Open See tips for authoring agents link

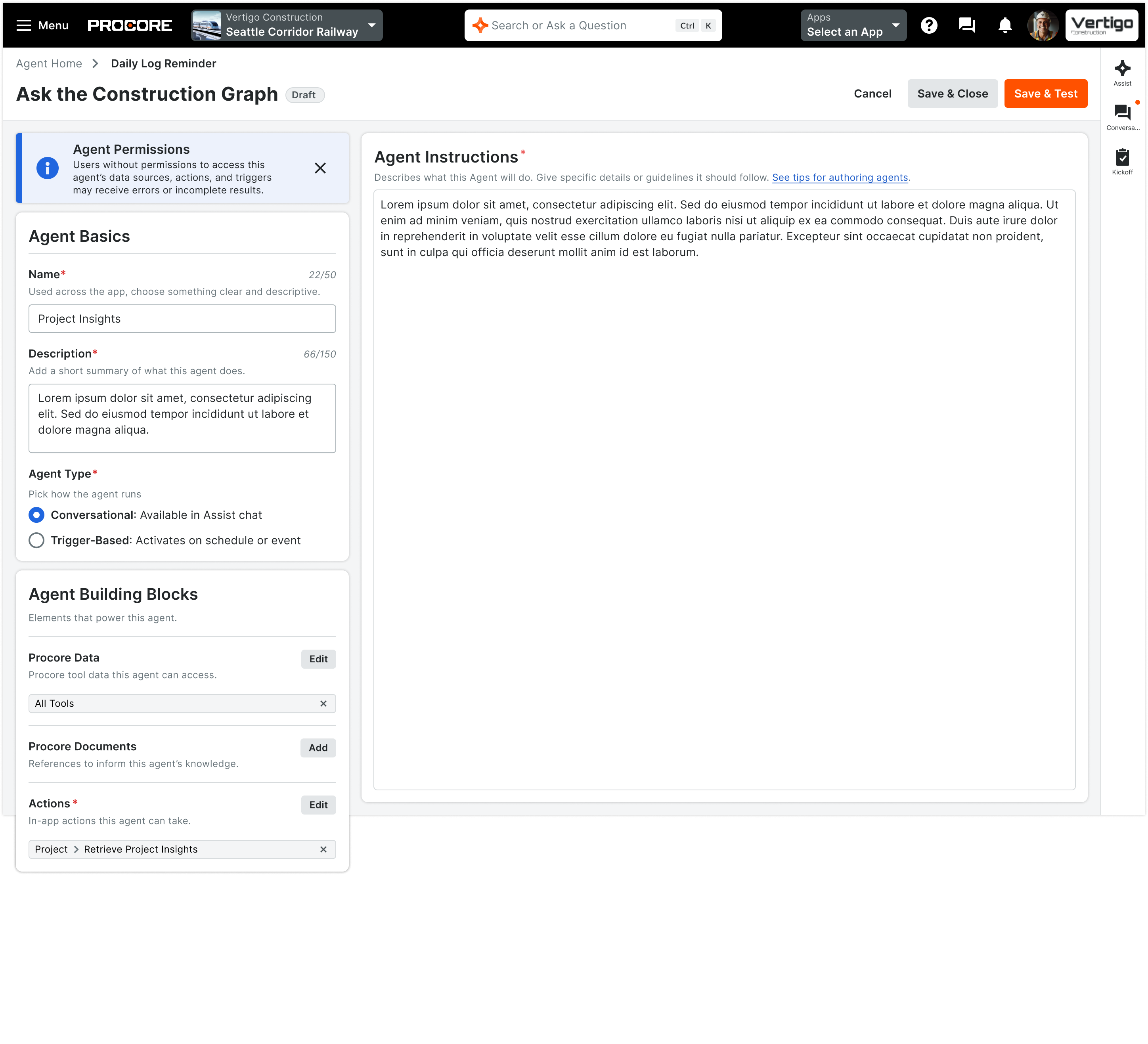click(x=839, y=178)
